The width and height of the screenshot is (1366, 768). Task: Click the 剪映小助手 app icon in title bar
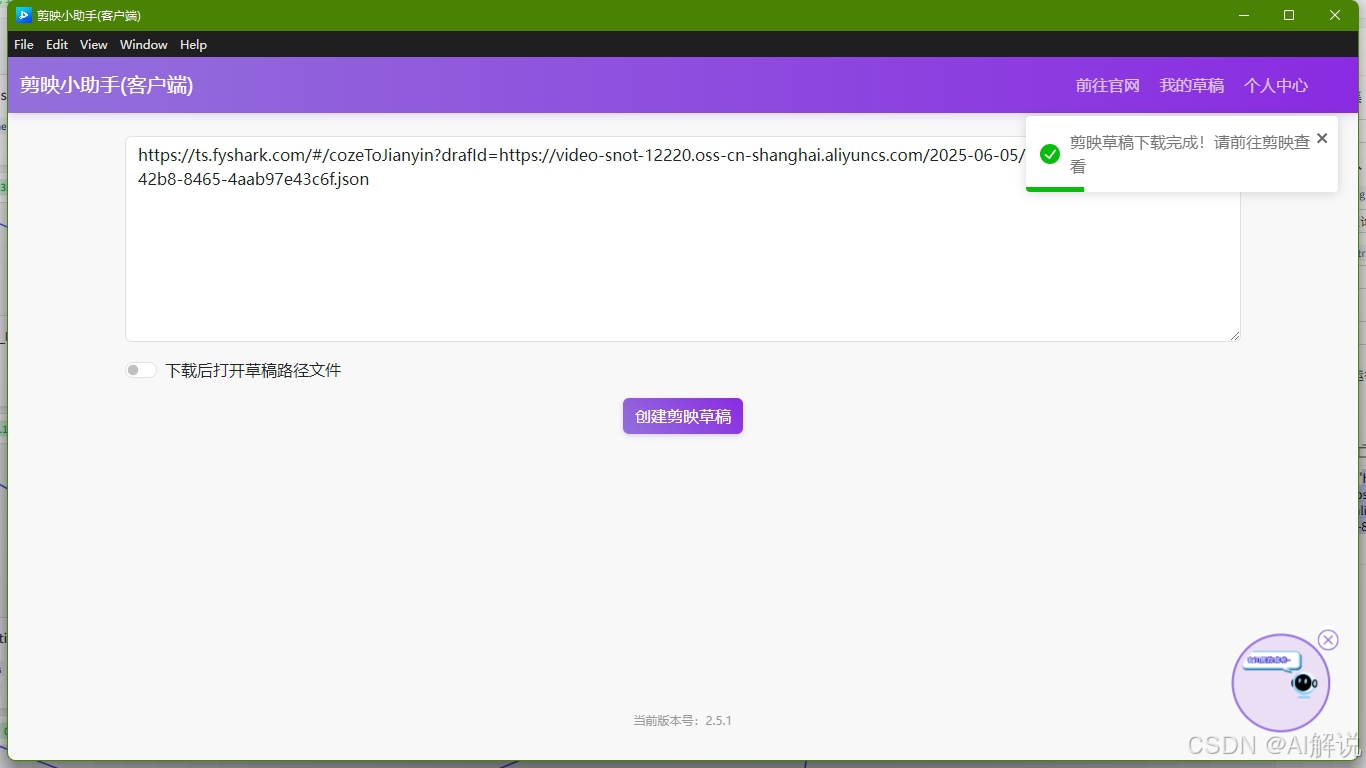24,15
